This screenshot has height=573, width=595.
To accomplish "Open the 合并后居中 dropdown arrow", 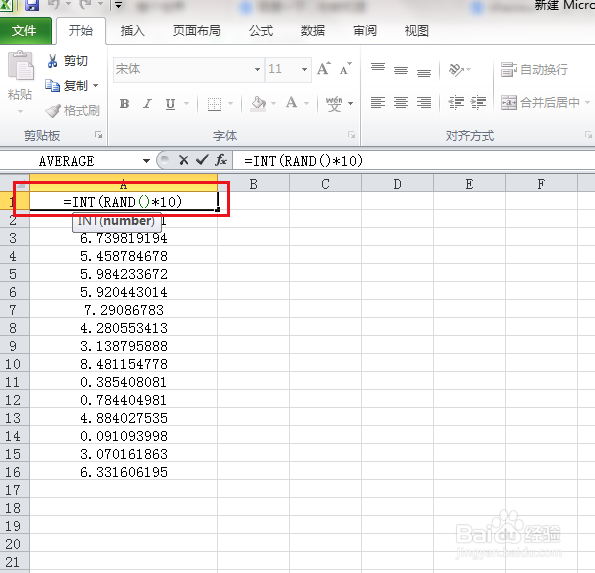I will 587,102.
